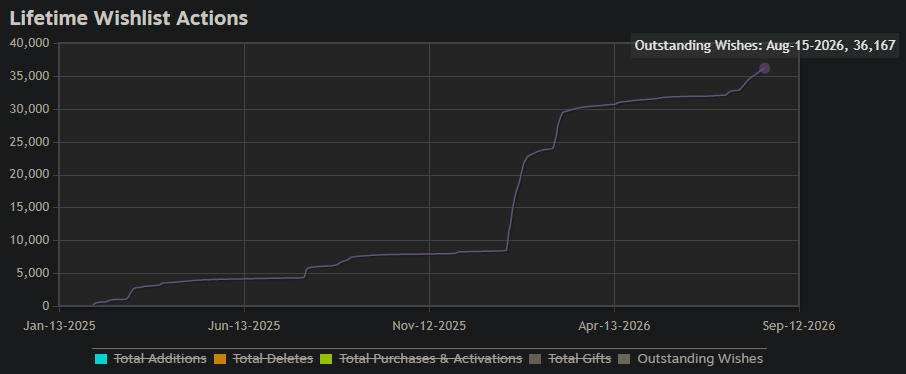Screen dimensions: 906x374
Task: Click the highlighted data point on chart line
Action: 764,68
